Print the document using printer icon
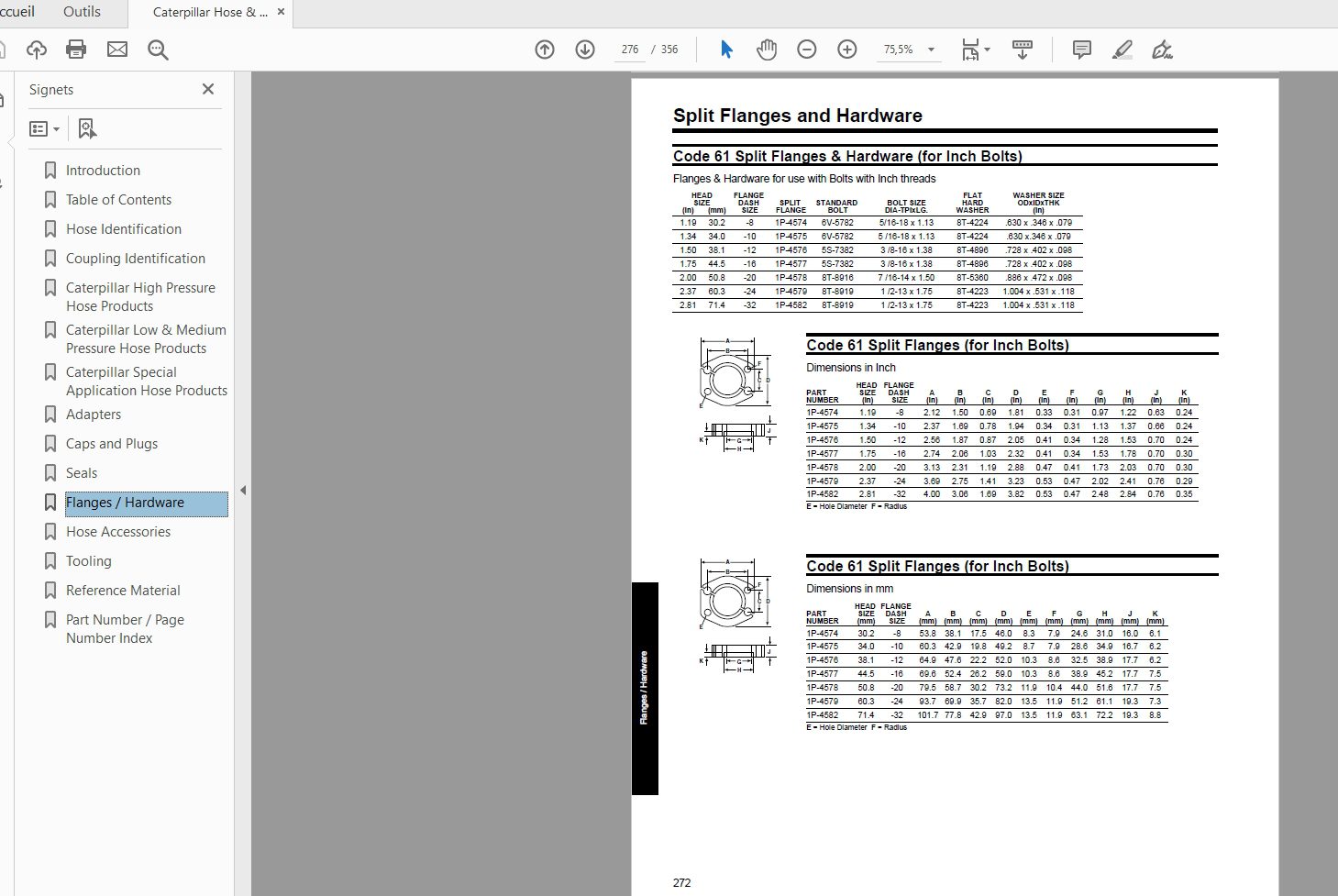The height and width of the screenshot is (896, 1338). point(76,50)
